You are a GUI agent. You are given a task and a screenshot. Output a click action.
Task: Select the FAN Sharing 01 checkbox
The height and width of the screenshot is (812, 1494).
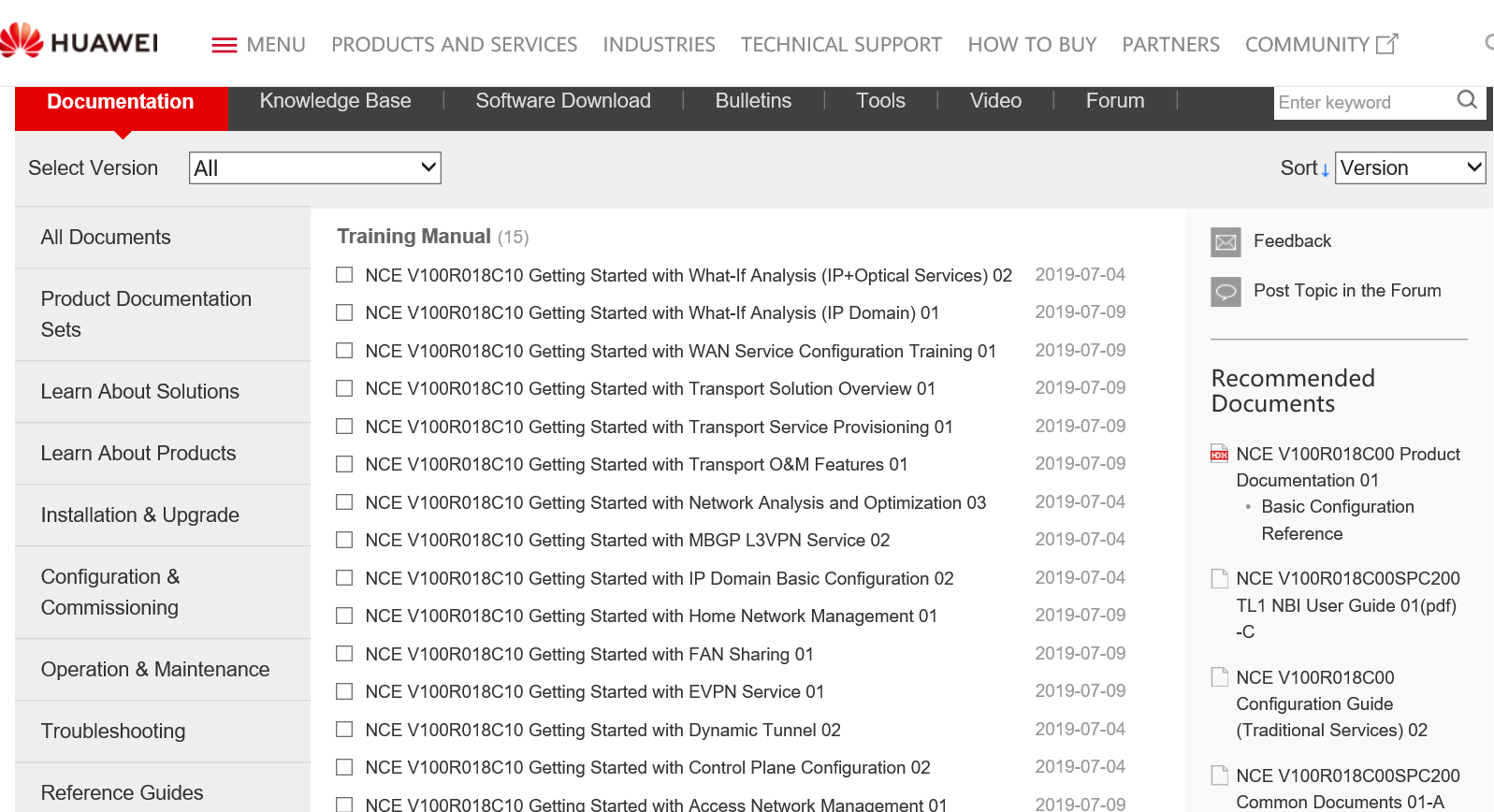click(344, 654)
